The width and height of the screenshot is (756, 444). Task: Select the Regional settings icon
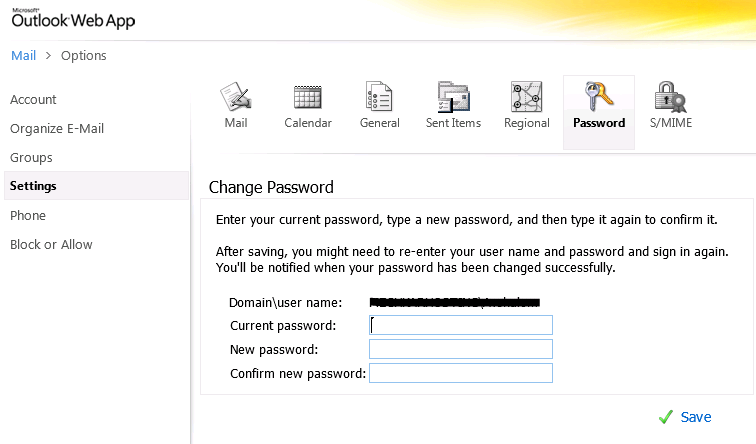point(526,97)
